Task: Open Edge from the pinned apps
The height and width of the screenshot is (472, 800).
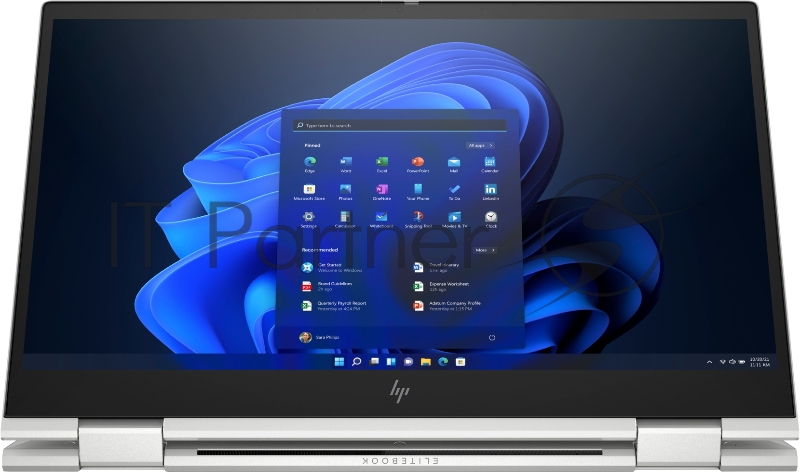Action: [x=309, y=162]
